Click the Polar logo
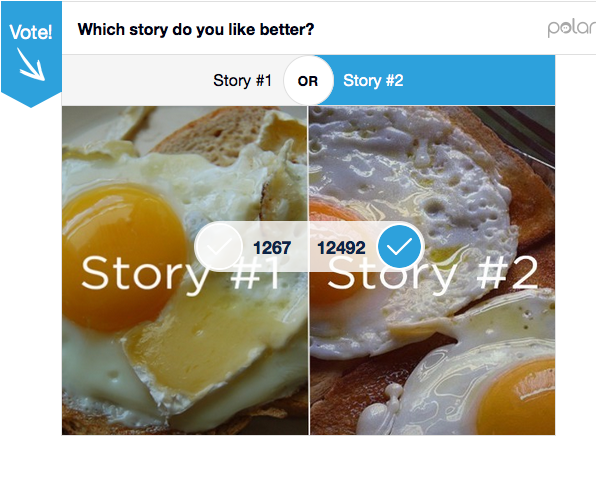The height and width of the screenshot is (477, 607). [x=570, y=28]
